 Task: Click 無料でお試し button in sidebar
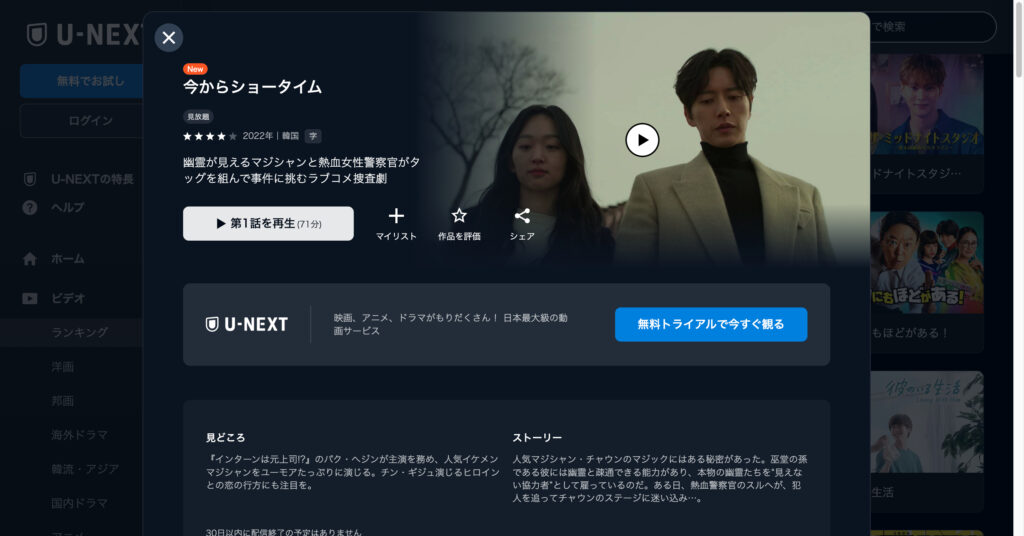pos(81,81)
